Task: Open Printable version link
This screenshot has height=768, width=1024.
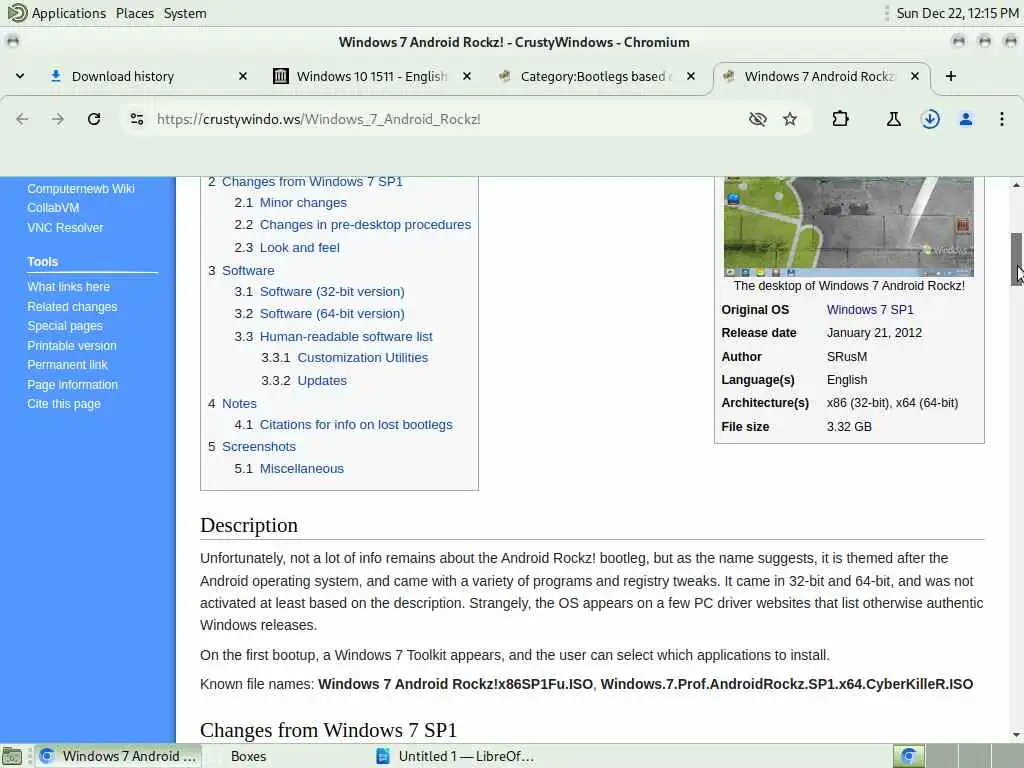Action: point(72,345)
